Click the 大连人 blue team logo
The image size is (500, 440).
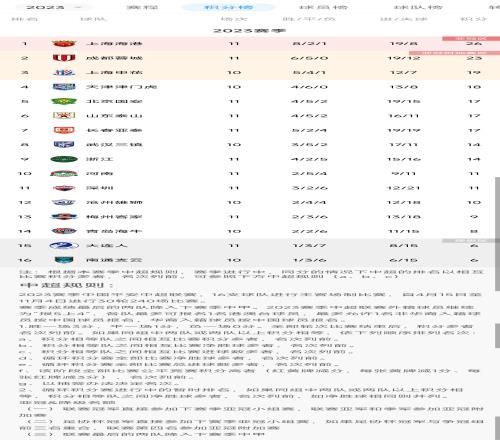click(64, 246)
